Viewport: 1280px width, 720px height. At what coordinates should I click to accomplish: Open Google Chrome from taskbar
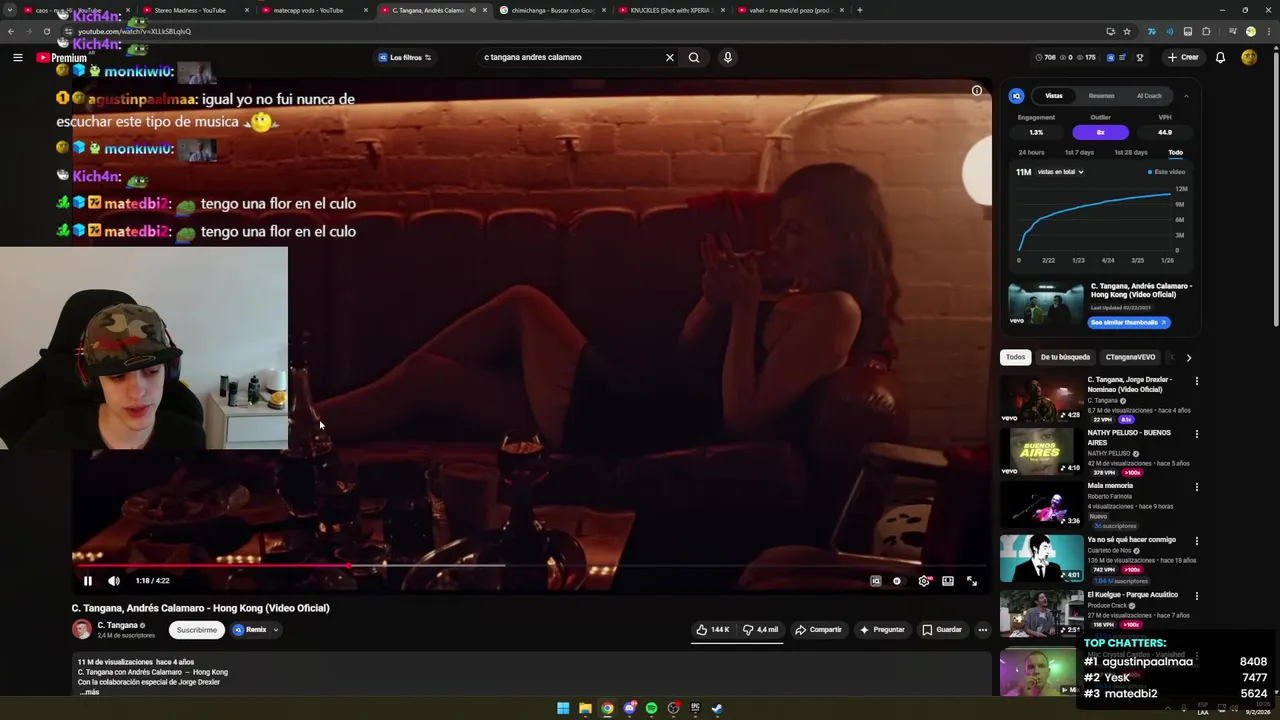(x=607, y=709)
